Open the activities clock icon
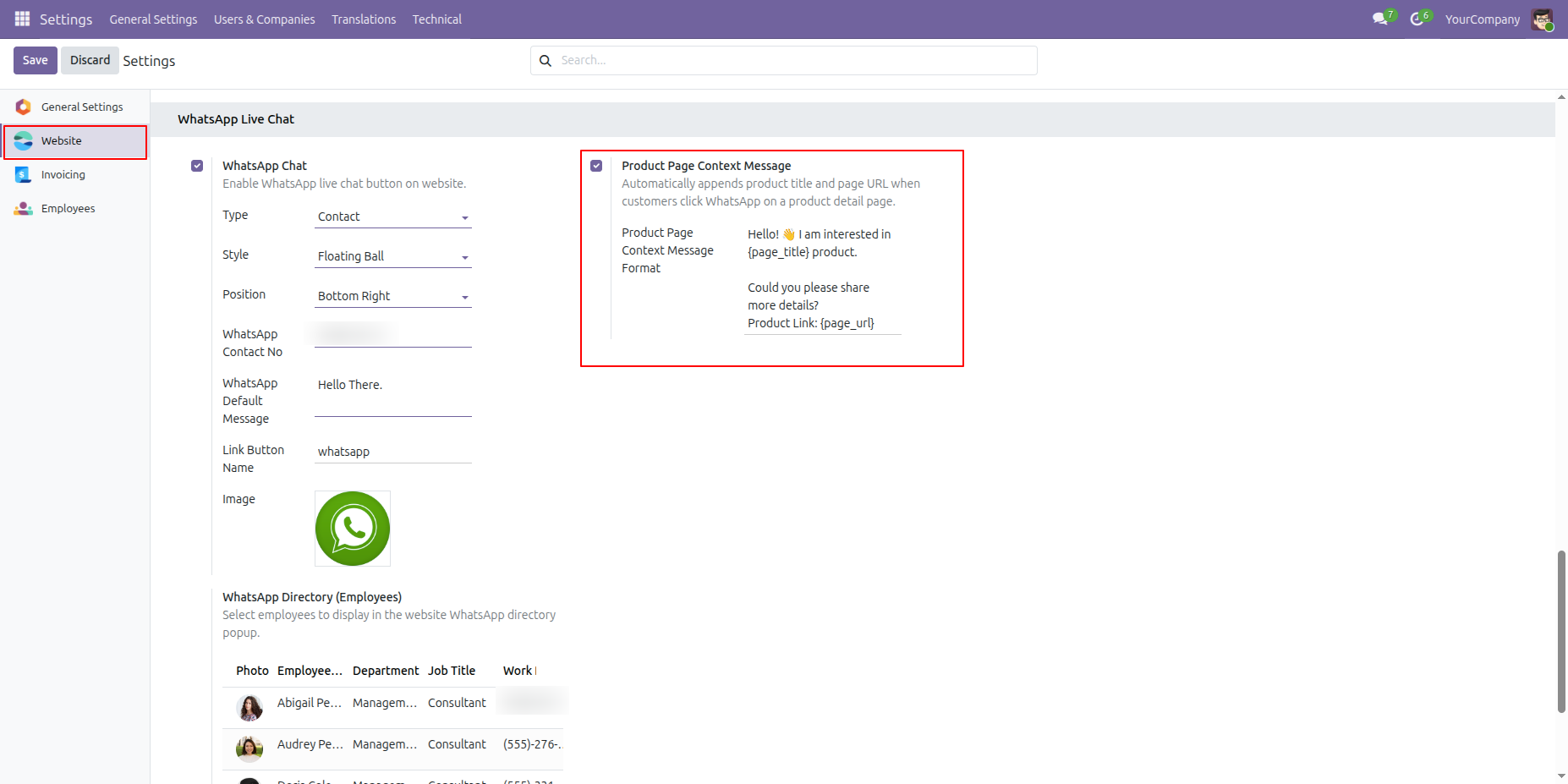Viewport: 1568px width, 784px height. click(x=1417, y=19)
